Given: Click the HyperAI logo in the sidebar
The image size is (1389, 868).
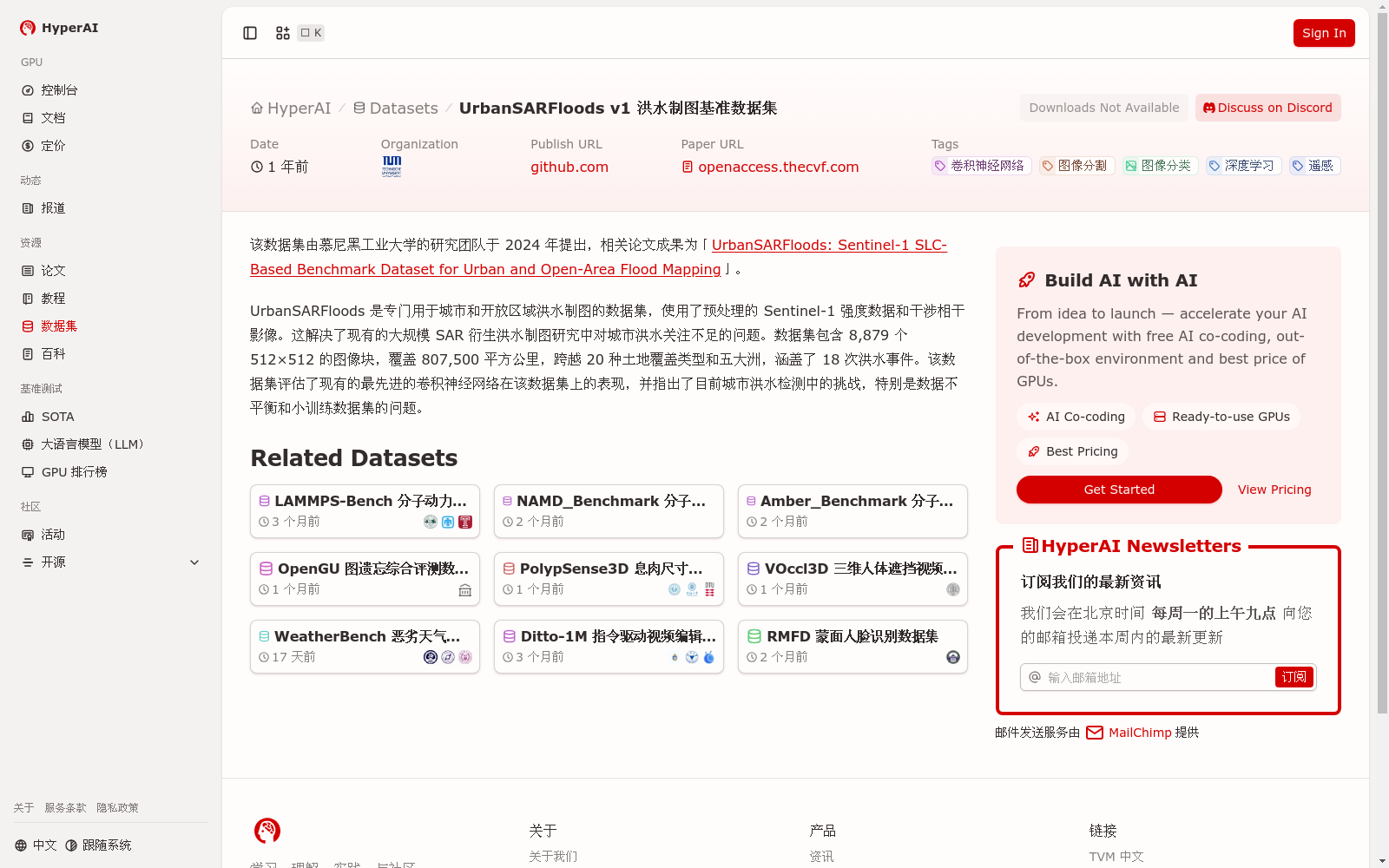Looking at the screenshot, I should [x=59, y=28].
